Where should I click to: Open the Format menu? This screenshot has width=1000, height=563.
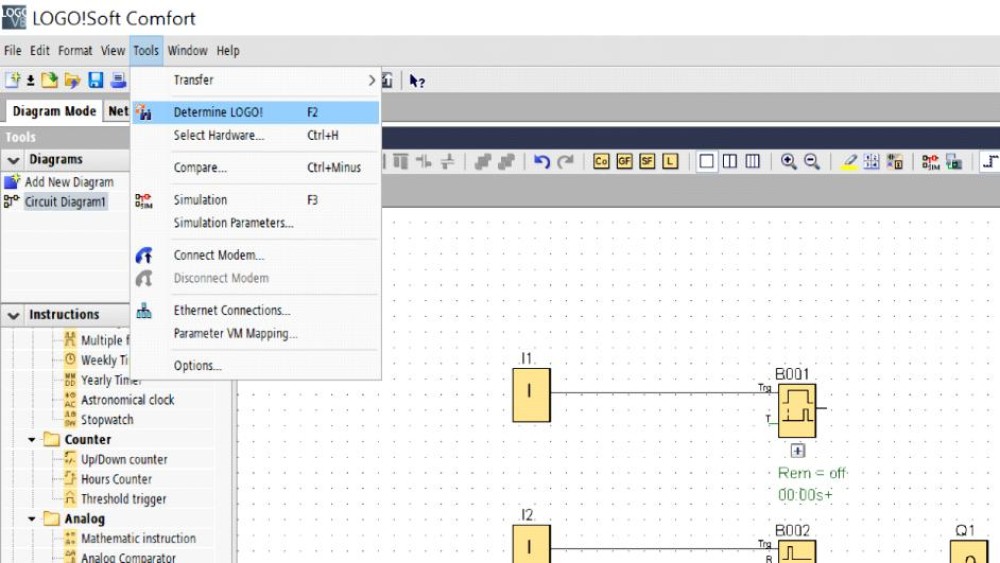[75, 50]
